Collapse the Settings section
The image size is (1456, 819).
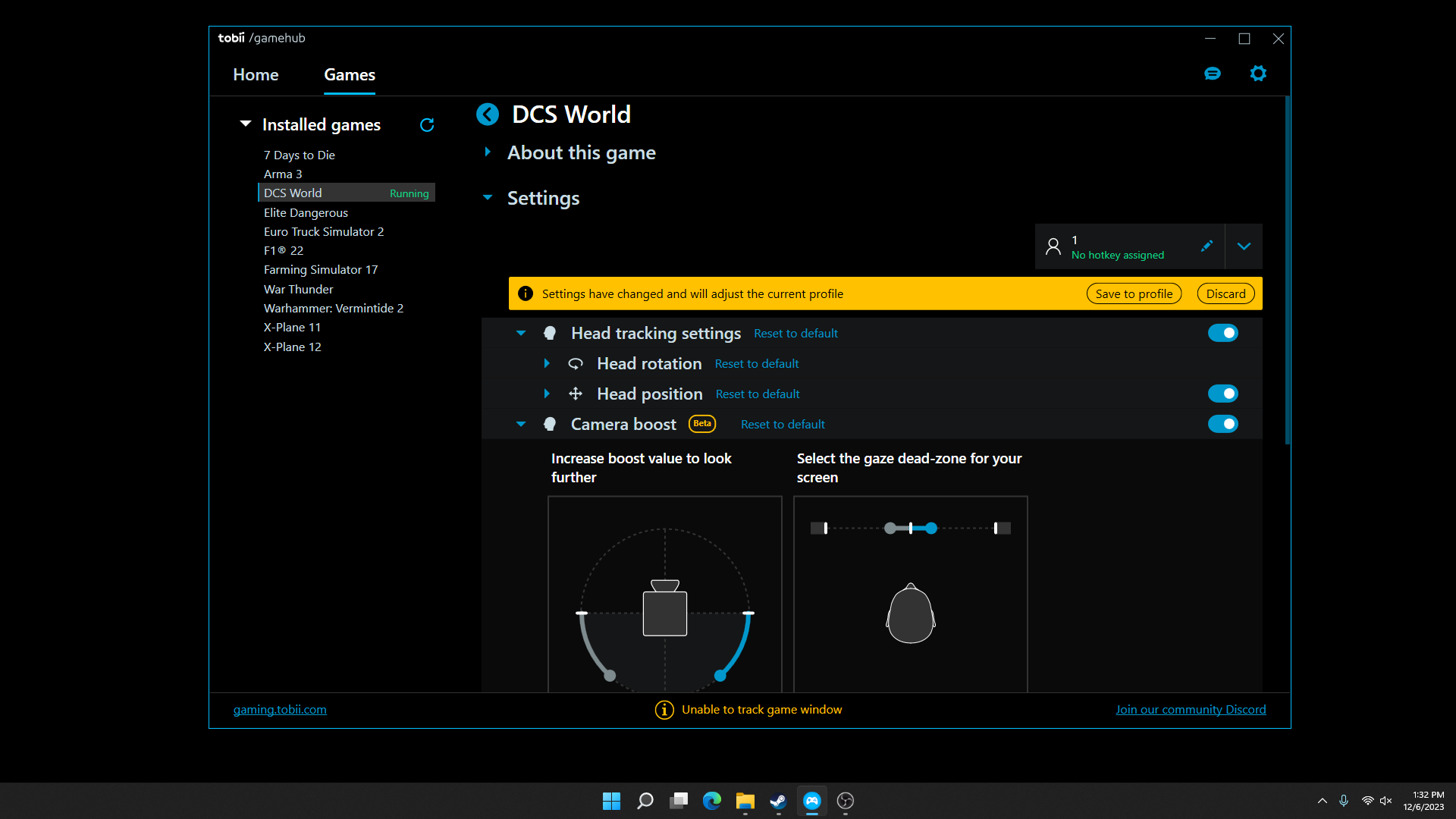(488, 198)
